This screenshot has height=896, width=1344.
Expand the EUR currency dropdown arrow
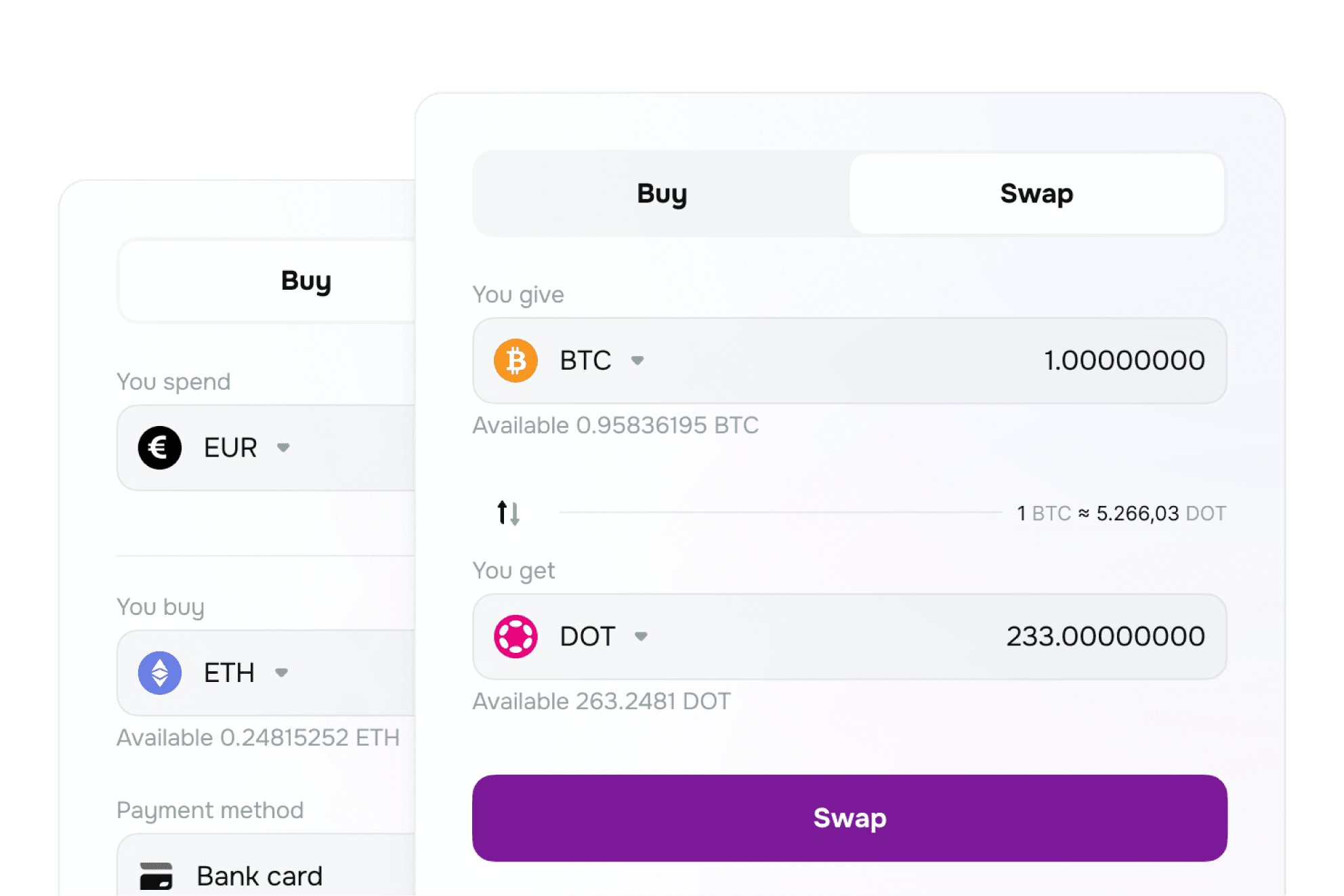tap(283, 448)
